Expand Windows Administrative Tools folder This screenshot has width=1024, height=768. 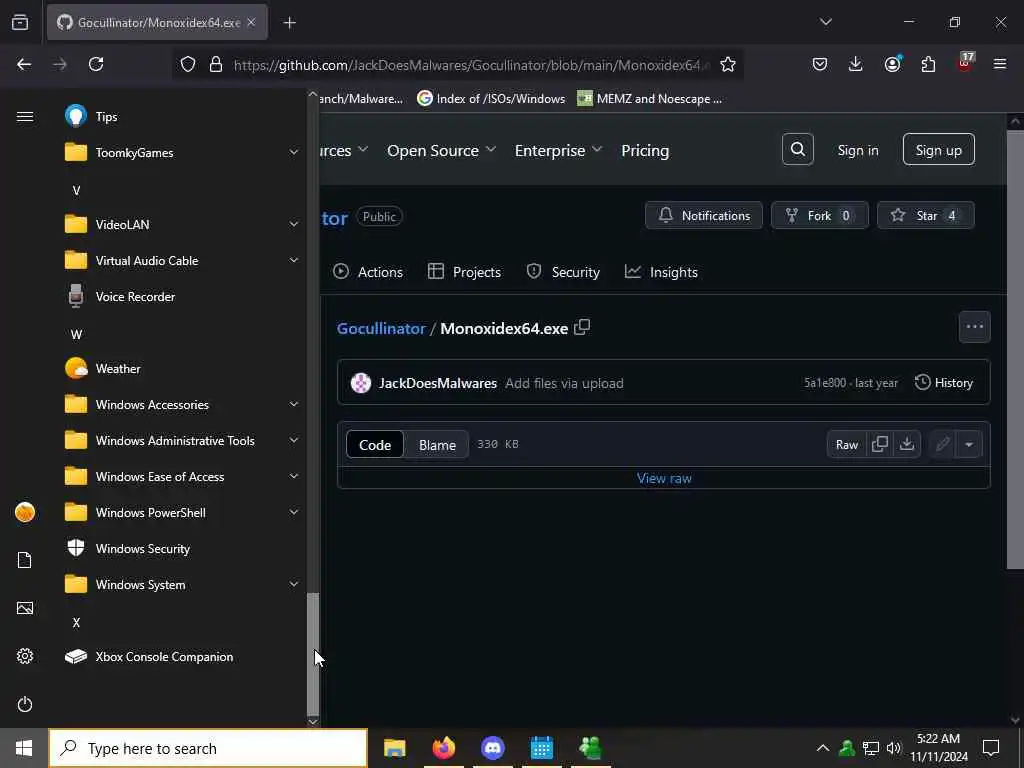[x=183, y=440]
